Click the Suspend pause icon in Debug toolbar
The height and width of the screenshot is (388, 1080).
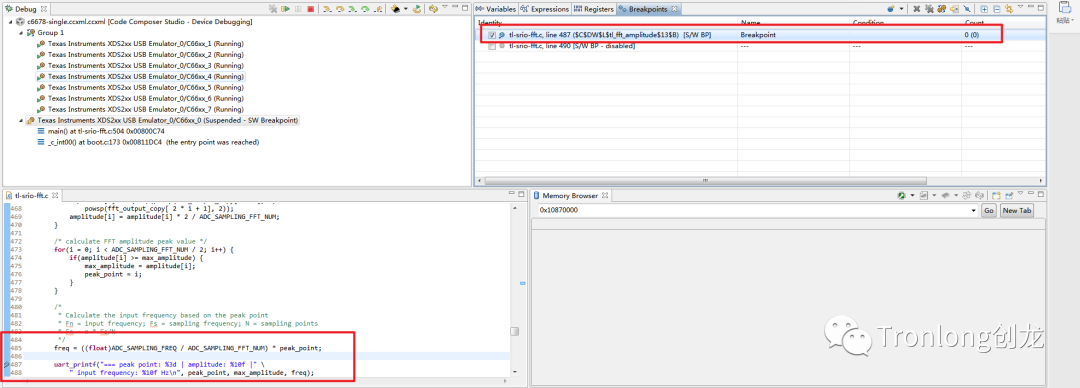[x=298, y=9]
